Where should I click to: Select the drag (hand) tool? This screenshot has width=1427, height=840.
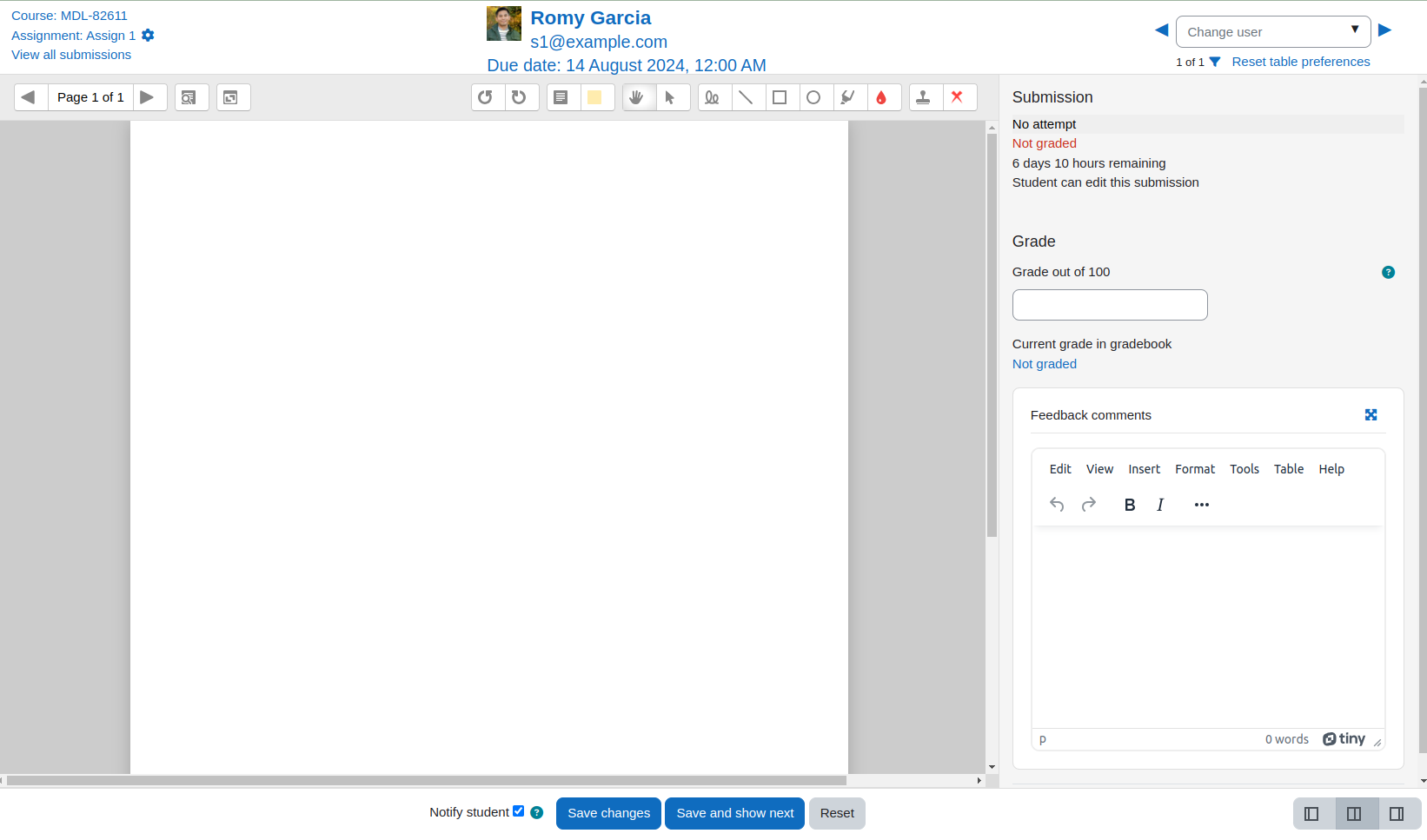tap(638, 97)
